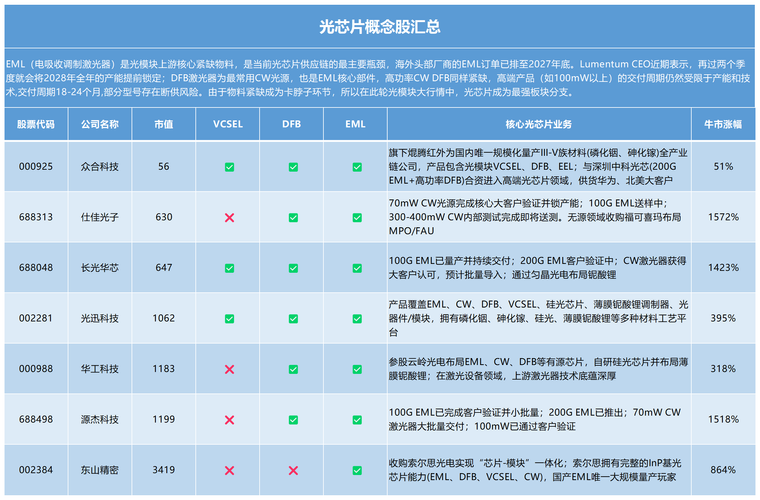Click the VCSEL green check for 长光华芯
760x500 pixels.
(229, 268)
